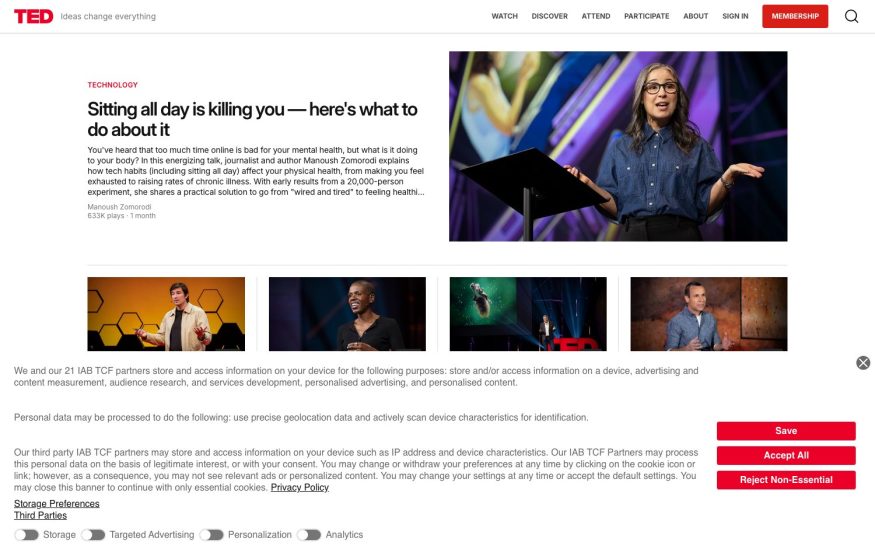The image size is (875, 560).
Task: Switch on the Analytics toggle
Action: pyautogui.click(x=309, y=535)
